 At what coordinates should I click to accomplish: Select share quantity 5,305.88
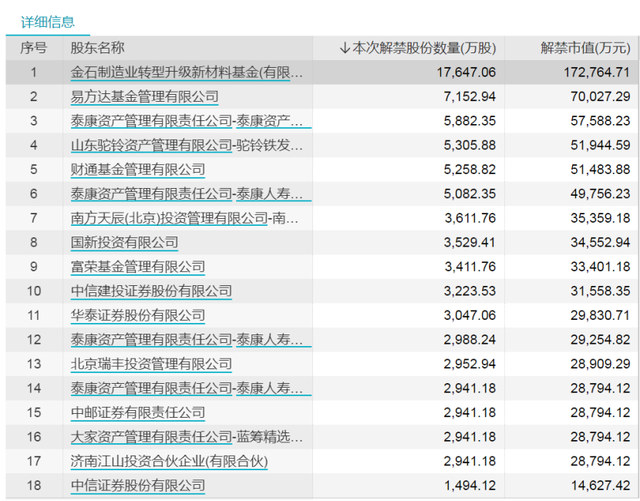pyautogui.click(x=470, y=145)
